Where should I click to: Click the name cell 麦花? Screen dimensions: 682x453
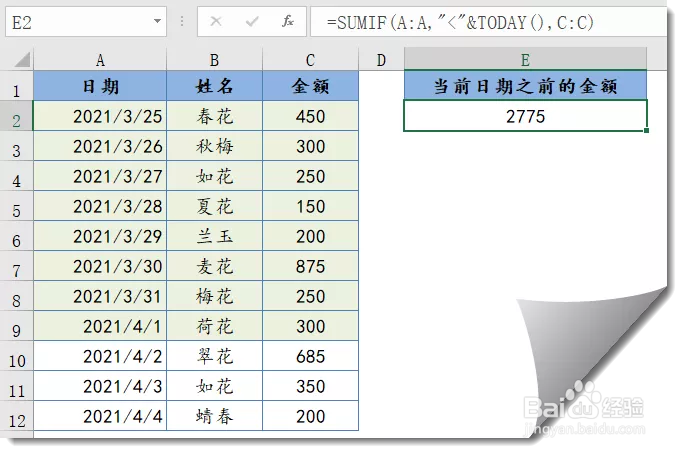(x=214, y=266)
